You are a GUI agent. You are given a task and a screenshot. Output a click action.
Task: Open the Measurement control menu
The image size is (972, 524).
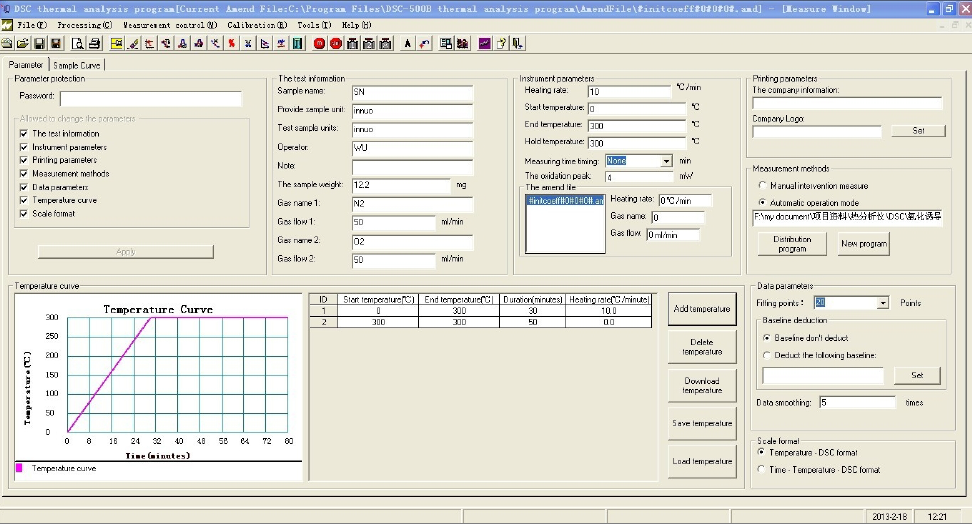(x=170, y=25)
